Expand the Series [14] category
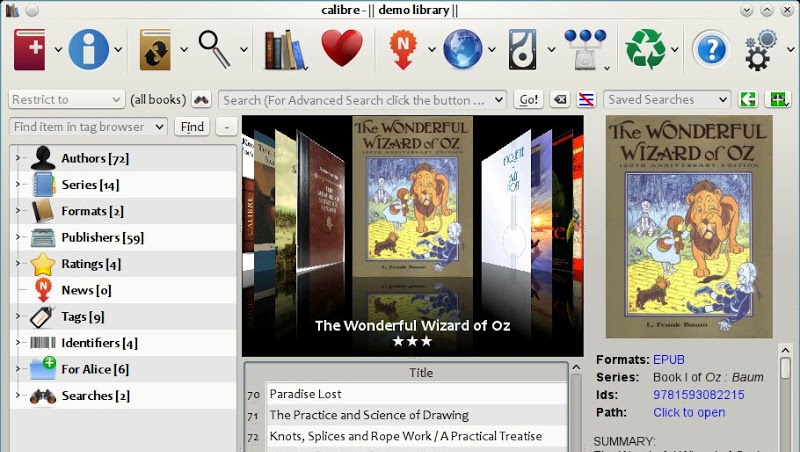The image size is (800, 452). click(17, 184)
